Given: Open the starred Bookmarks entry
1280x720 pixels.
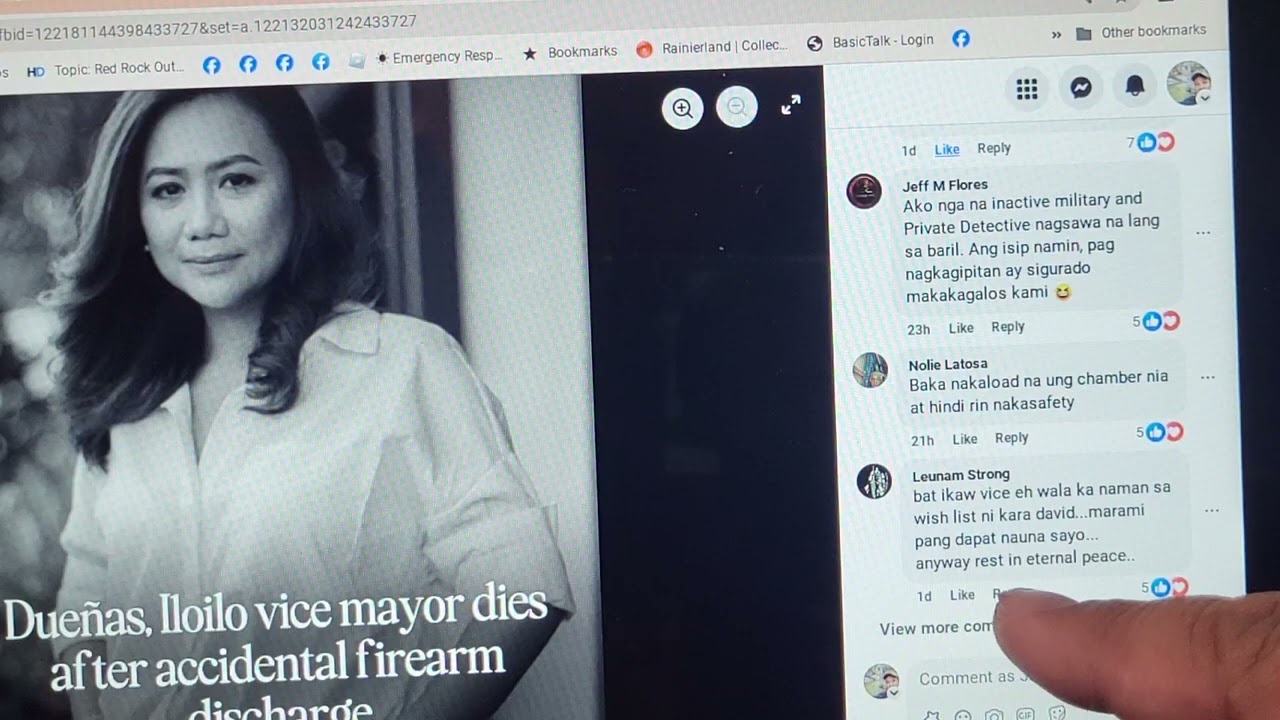Looking at the screenshot, I should (x=570, y=52).
